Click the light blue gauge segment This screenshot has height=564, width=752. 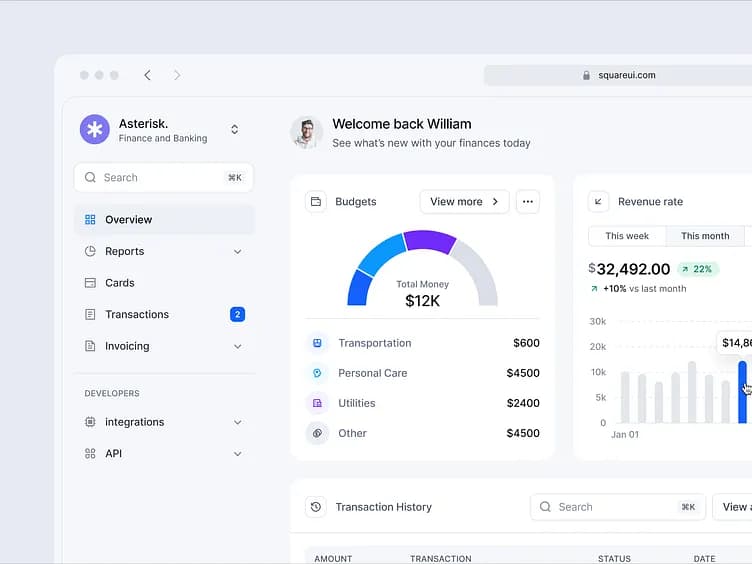[382, 254]
